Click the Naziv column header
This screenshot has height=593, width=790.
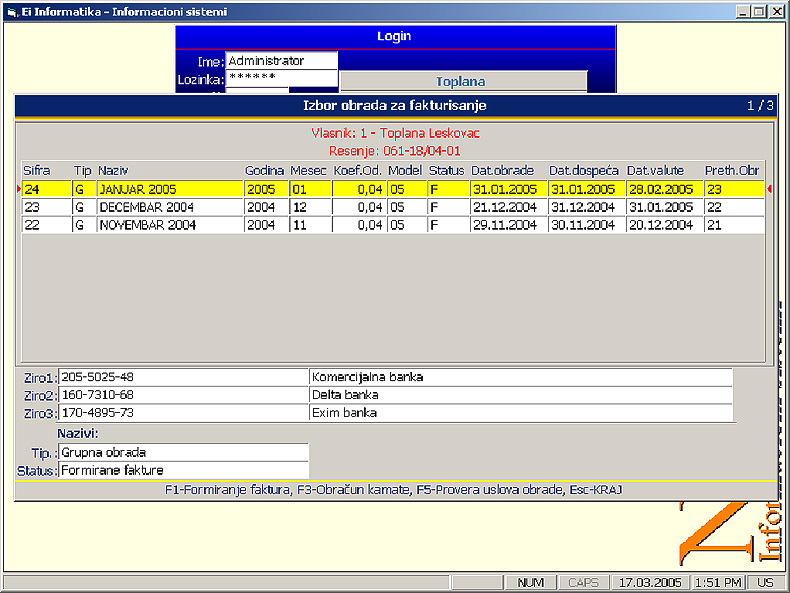coord(113,171)
